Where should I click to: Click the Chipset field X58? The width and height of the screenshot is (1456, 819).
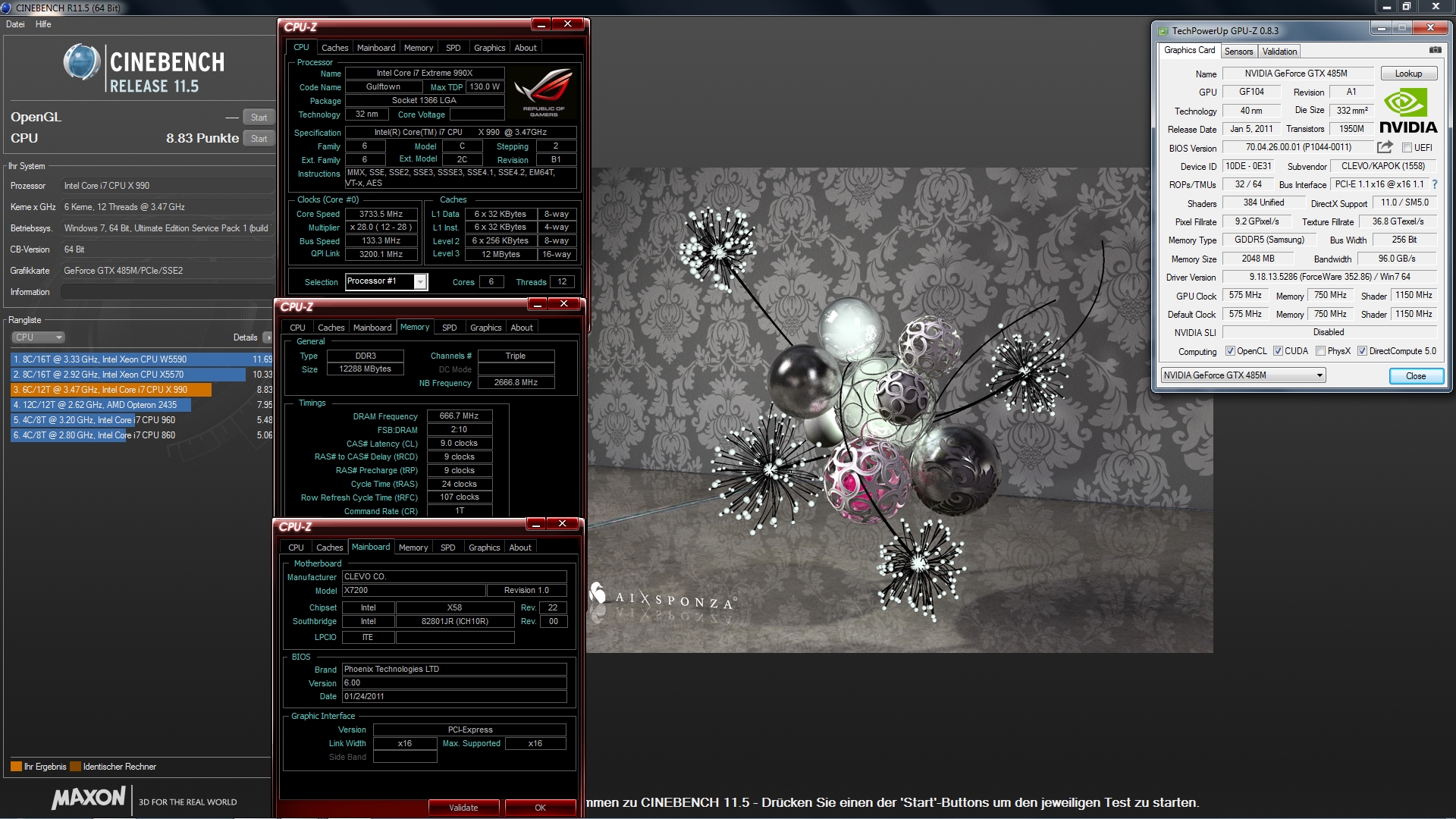point(454,607)
